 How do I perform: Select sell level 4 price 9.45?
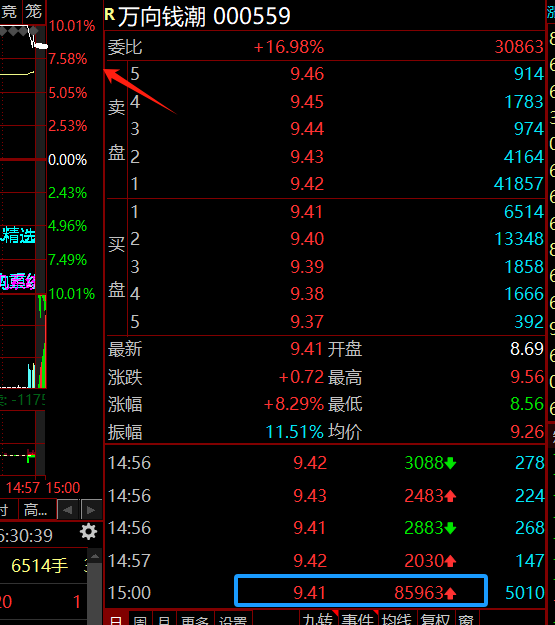coord(307,102)
